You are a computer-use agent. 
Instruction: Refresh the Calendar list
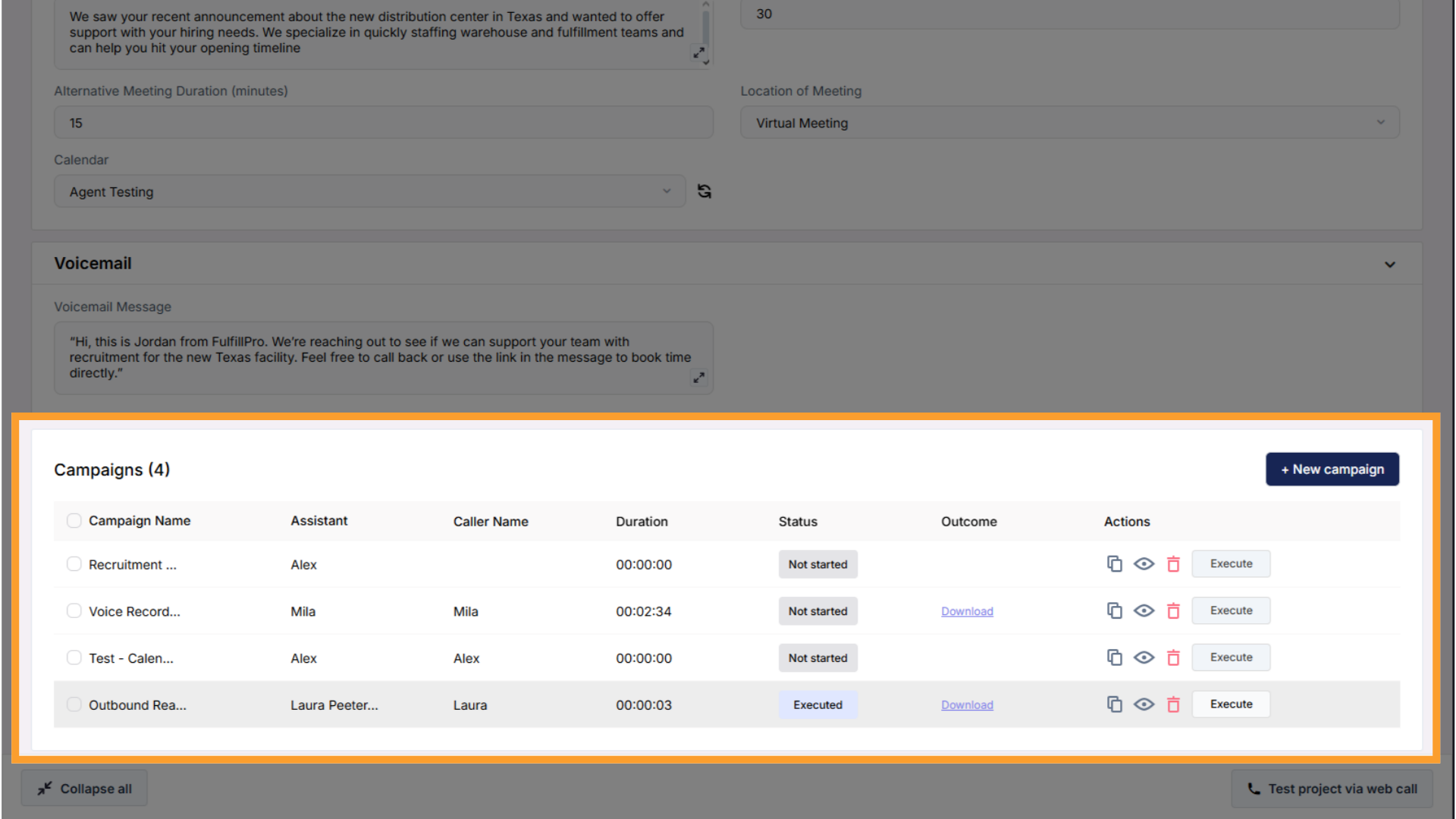pos(704,191)
